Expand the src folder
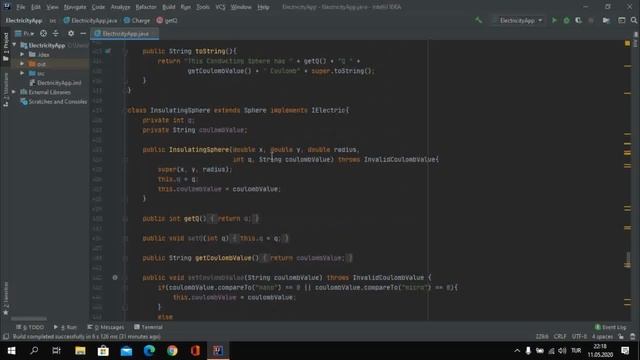Viewport: 640px width, 360px height. pyautogui.click(x=22, y=73)
